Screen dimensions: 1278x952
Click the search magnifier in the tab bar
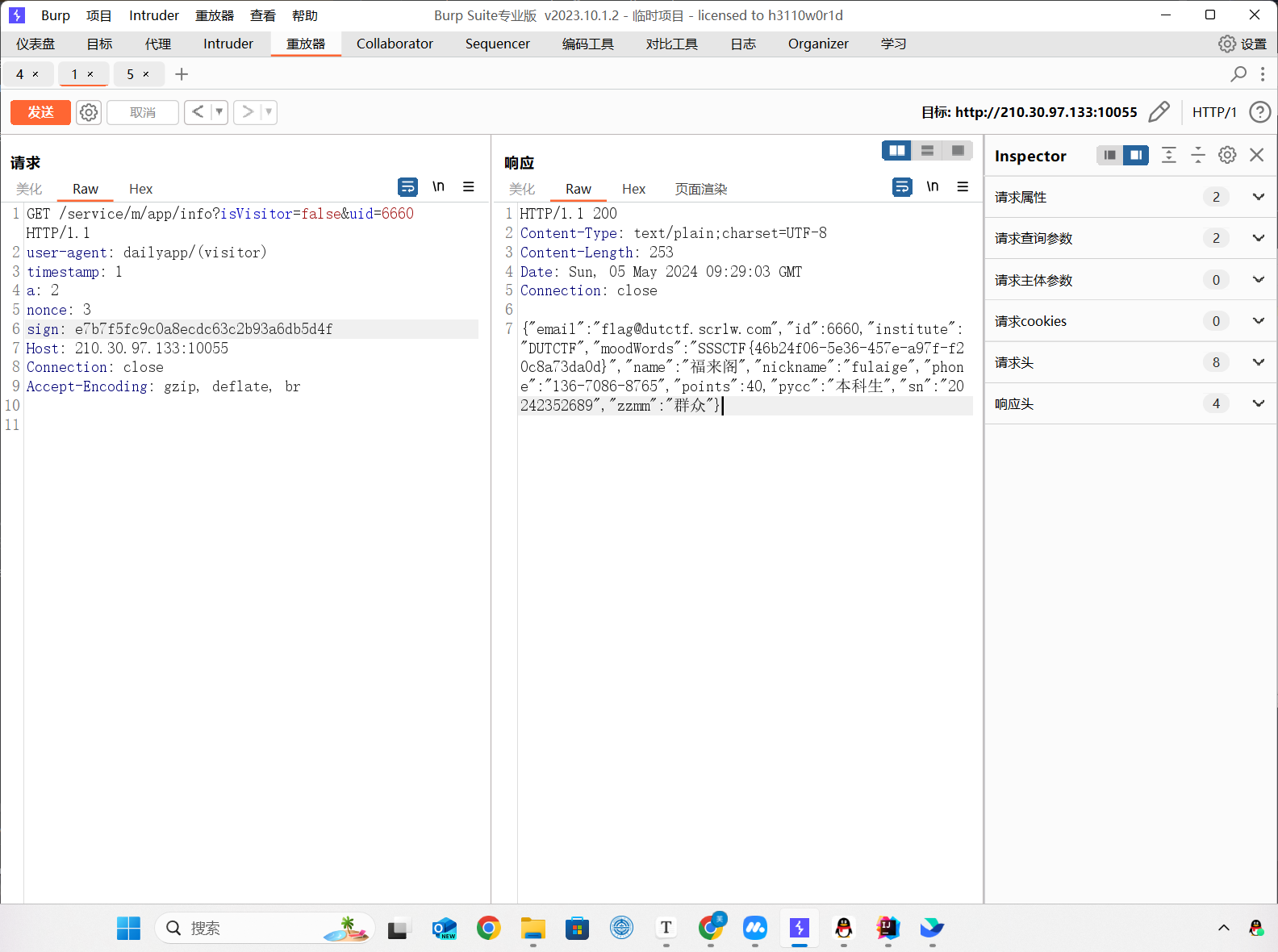1238,74
